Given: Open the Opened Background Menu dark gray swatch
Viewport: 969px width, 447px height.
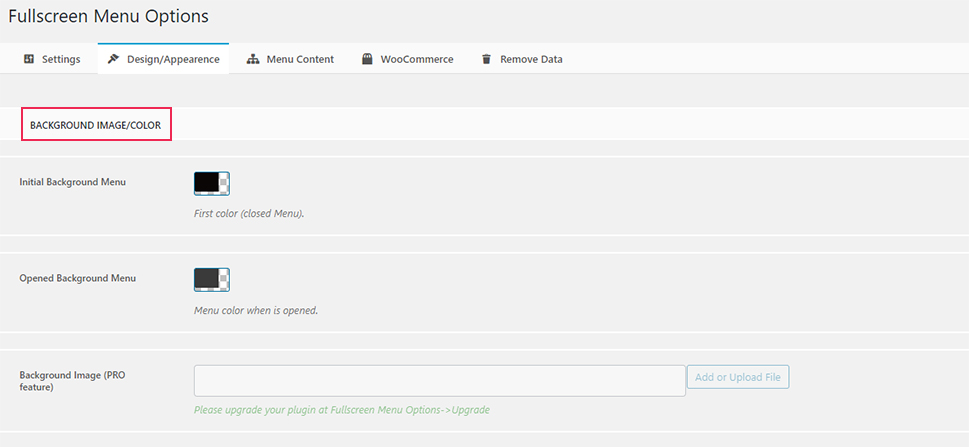Looking at the screenshot, I should 206,279.
